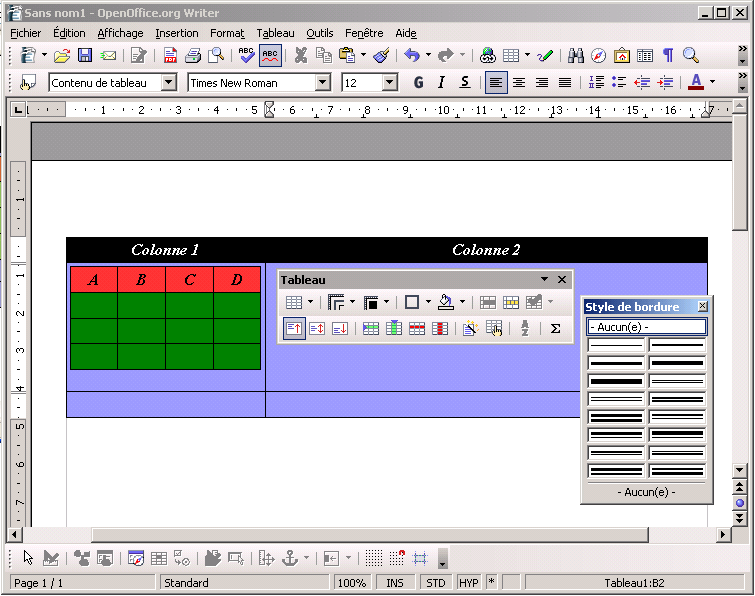Toggle Underline (S) formatting
The image size is (755, 596).
465,83
